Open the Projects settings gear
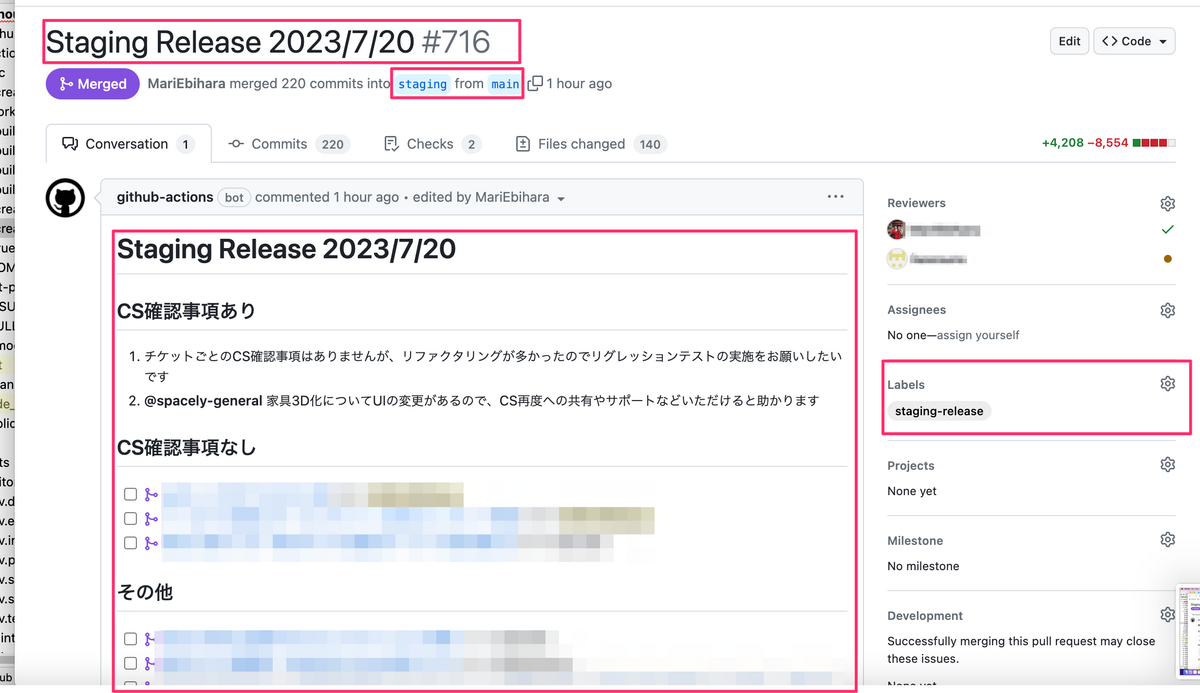Viewport: 1200px width, 693px height. (x=1167, y=464)
